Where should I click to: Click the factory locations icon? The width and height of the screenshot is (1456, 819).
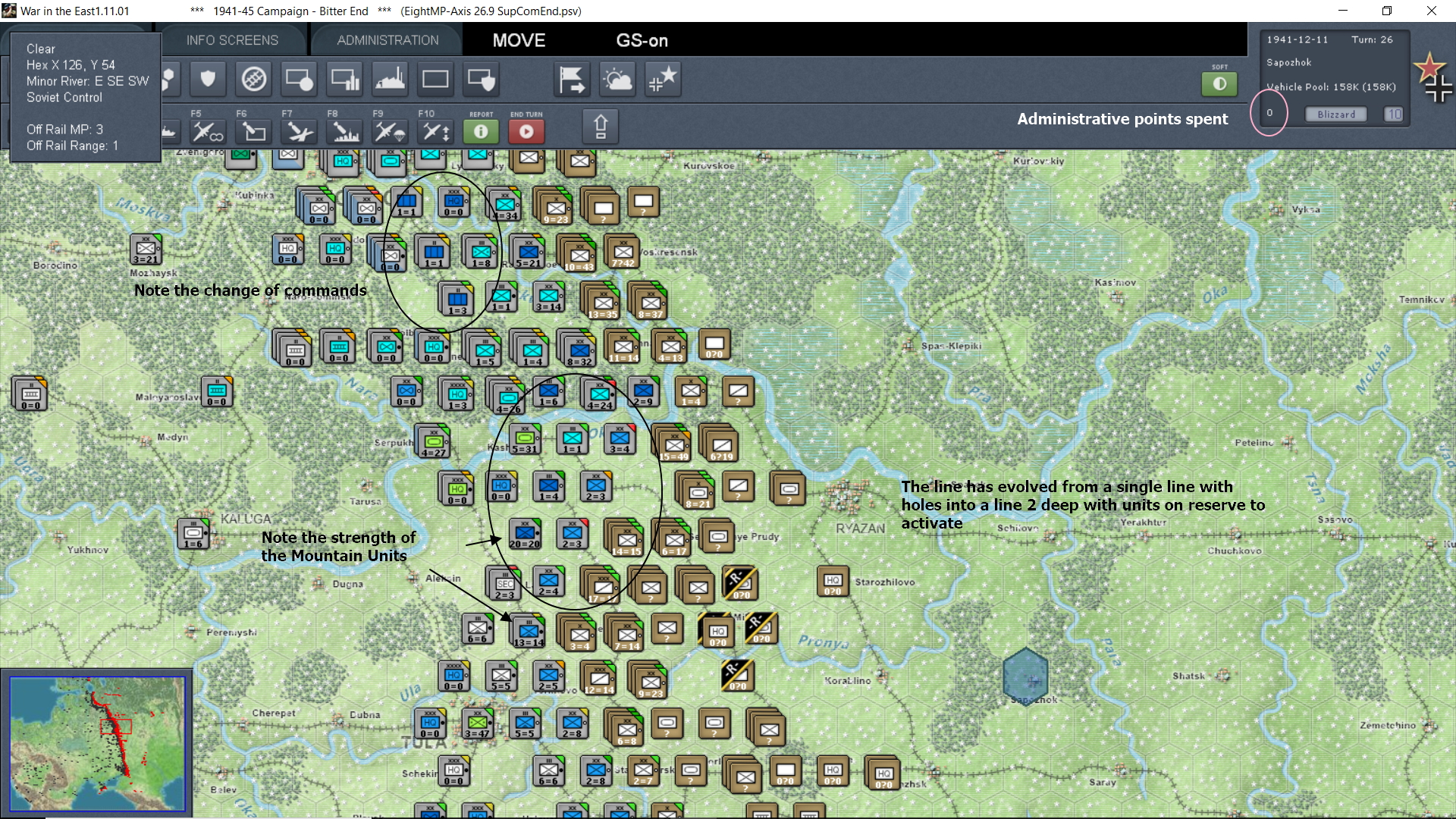pyautogui.click(x=390, y=79)
